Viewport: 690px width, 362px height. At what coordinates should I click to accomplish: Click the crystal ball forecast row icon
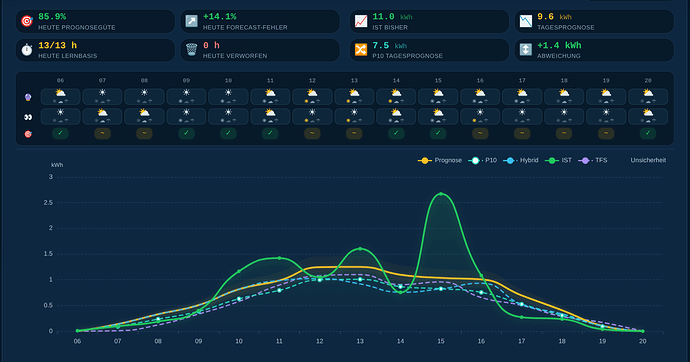point(28,97)
